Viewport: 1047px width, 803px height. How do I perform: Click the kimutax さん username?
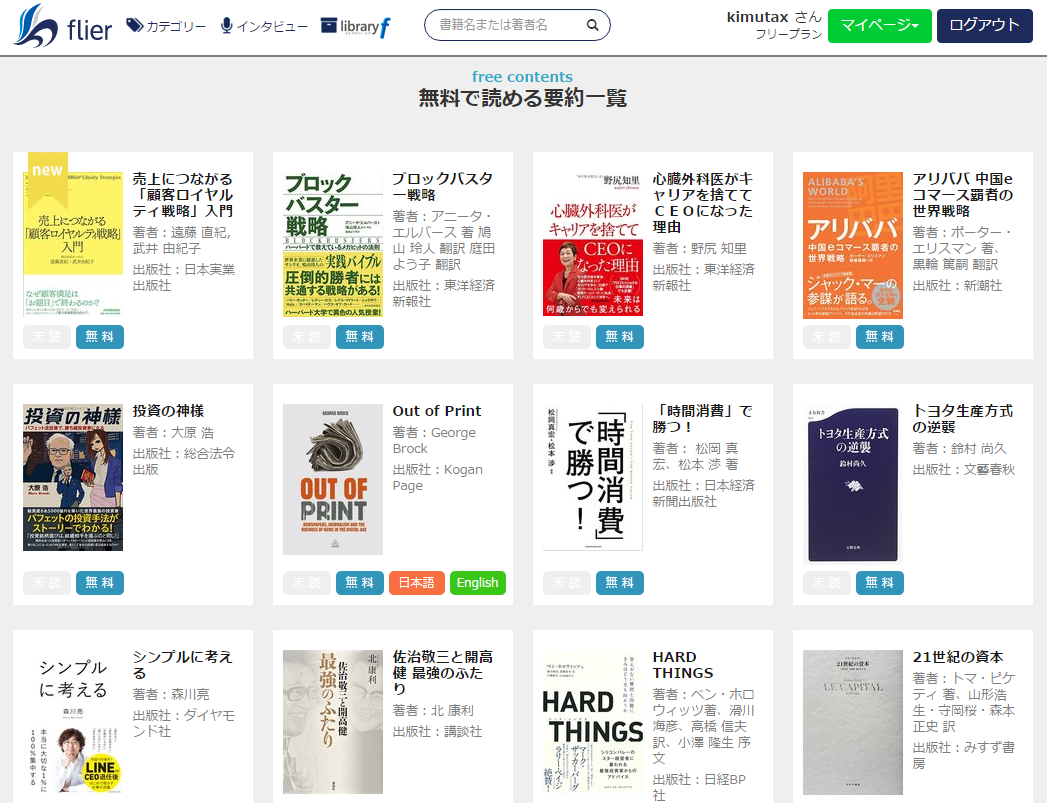(774, 17)
